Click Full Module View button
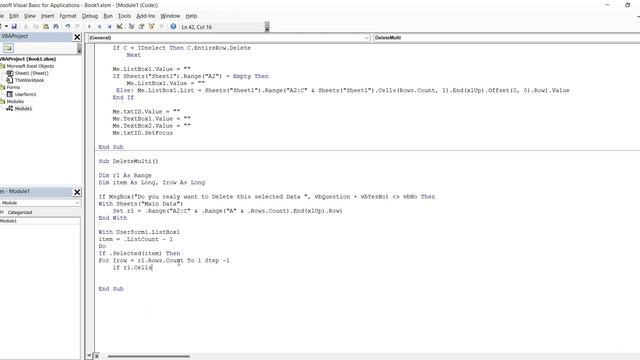The image size is (640, 360). tap(97, 356)
